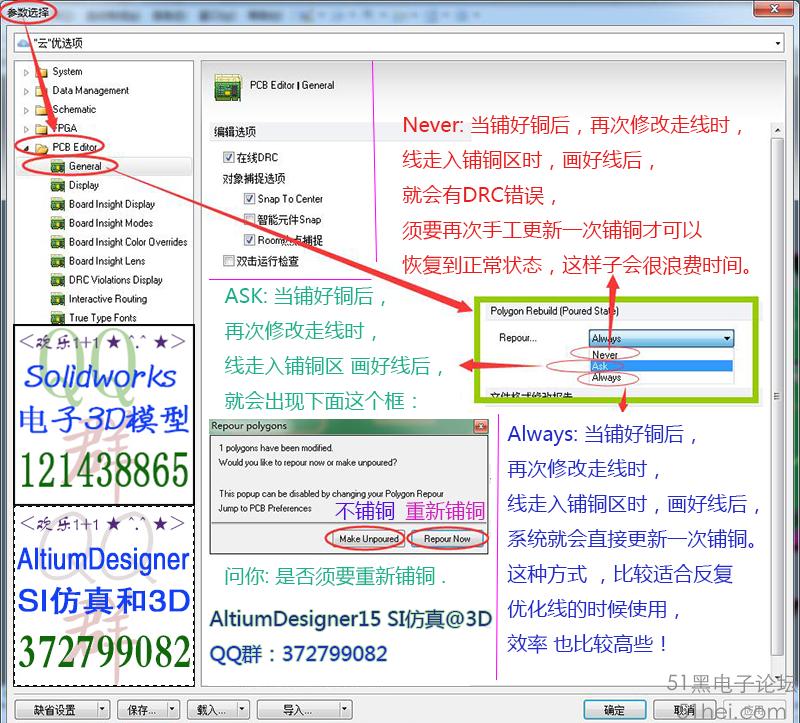Click the Board Insight Modes icon
Viewport: 800px width, 723px height.
(58, 223)
